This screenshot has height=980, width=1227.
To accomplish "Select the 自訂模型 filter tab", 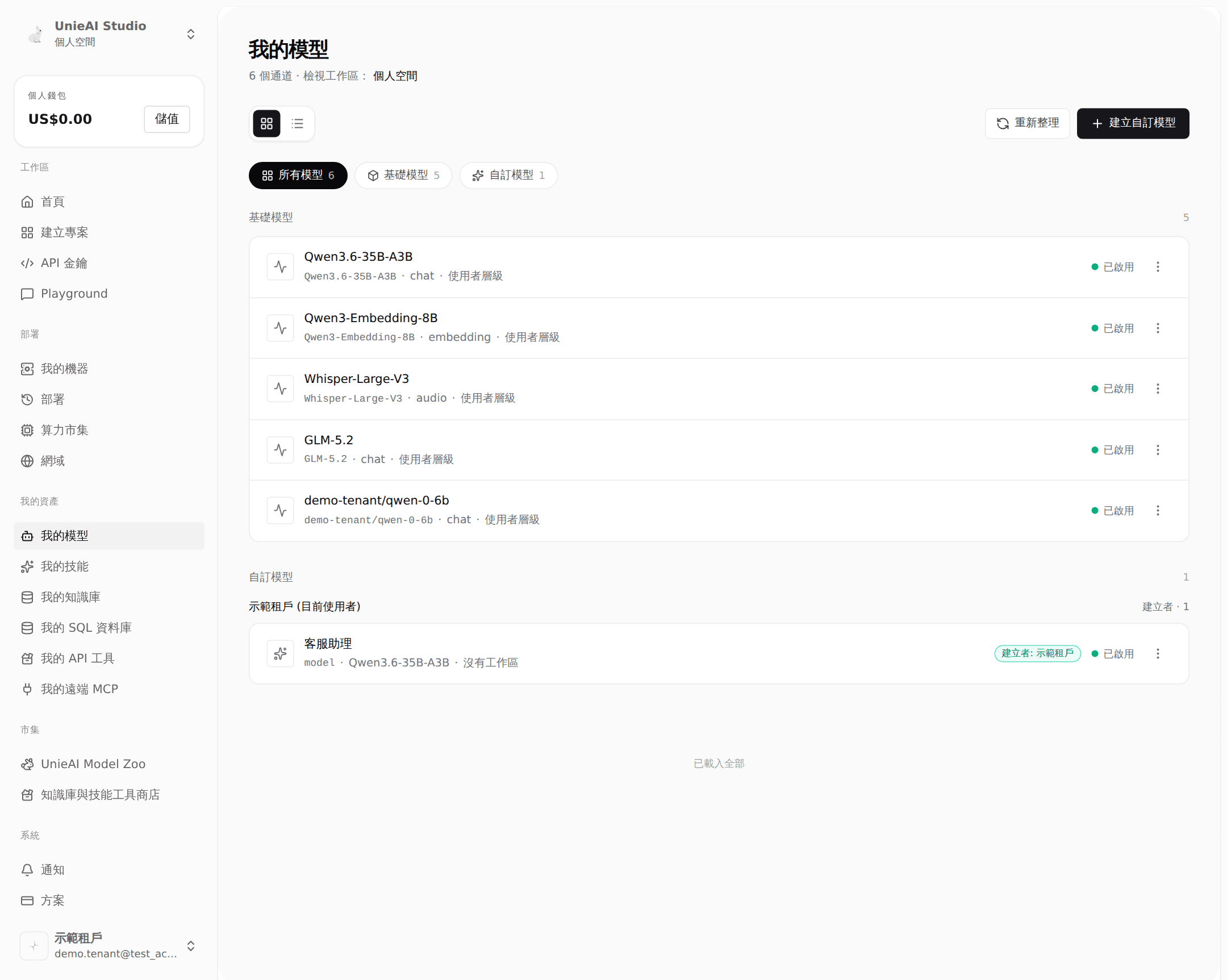I will click(508, 176).
